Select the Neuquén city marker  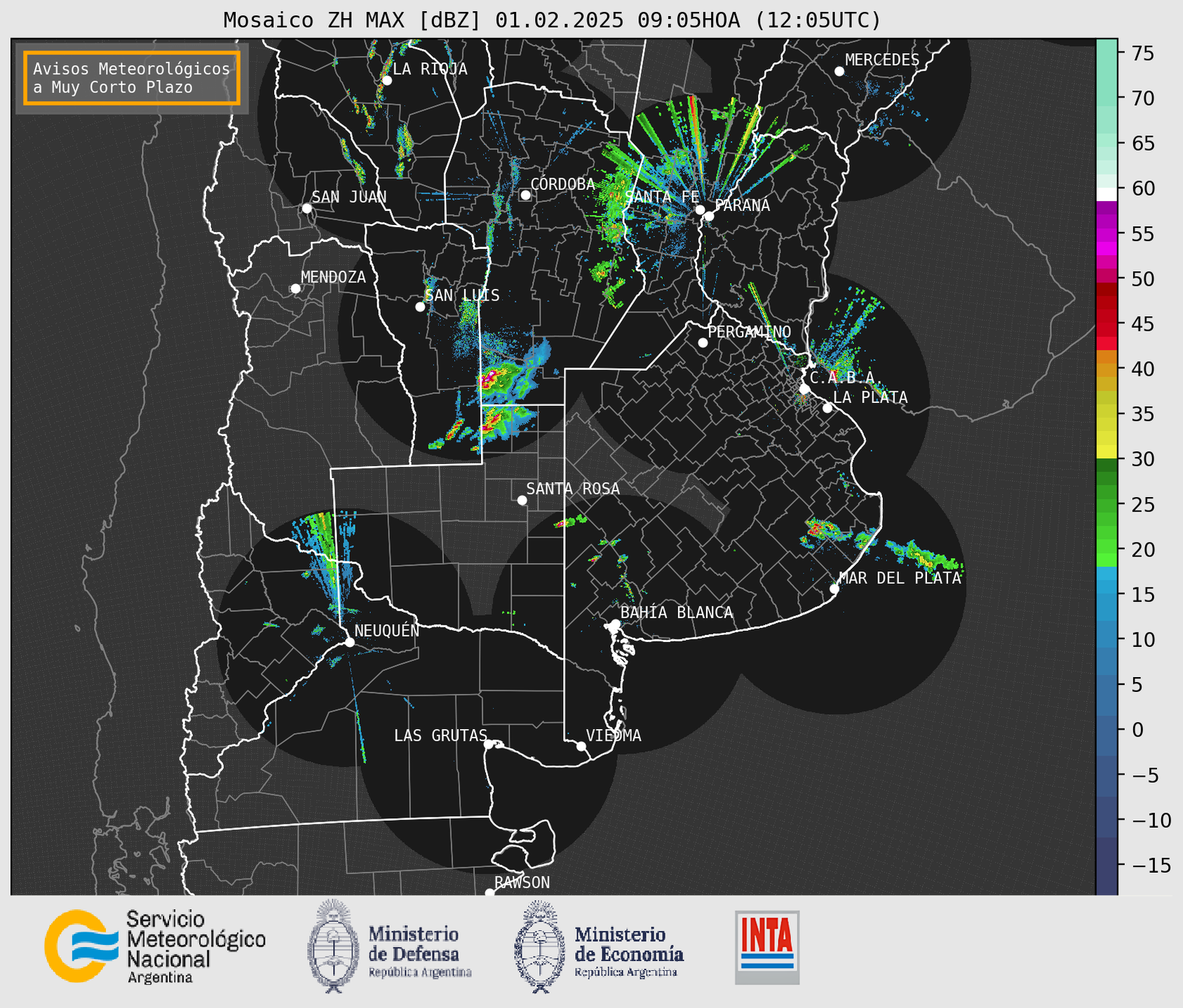[349, 642]
